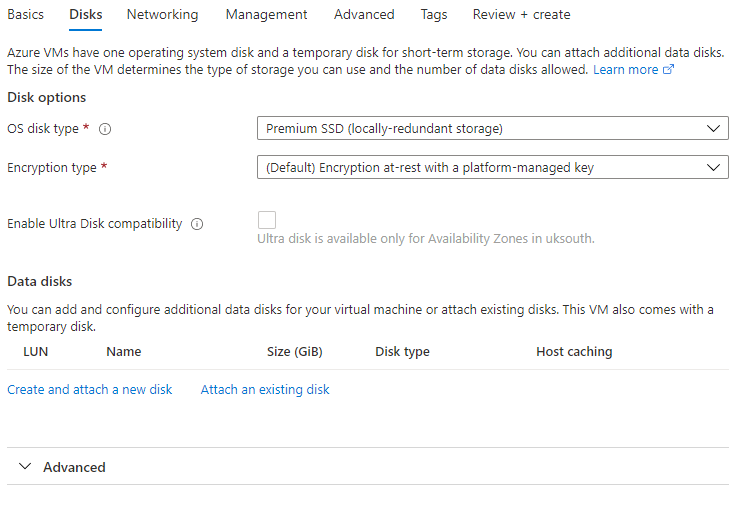Go to the Networking tab
743x520 pixels.
pyautogui.click(x=162, y=15)
